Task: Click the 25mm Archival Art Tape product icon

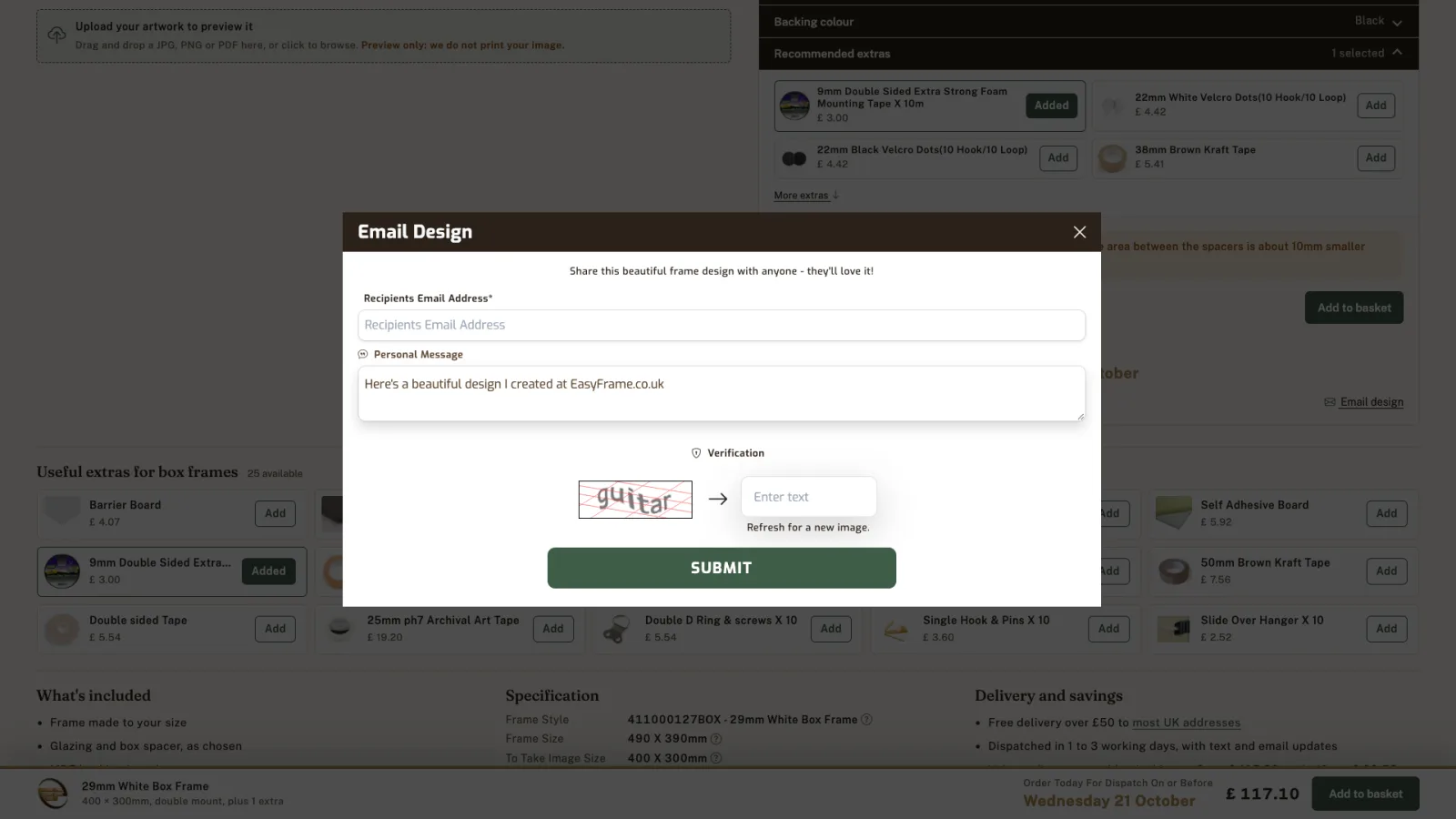Action: pos(339,629)
